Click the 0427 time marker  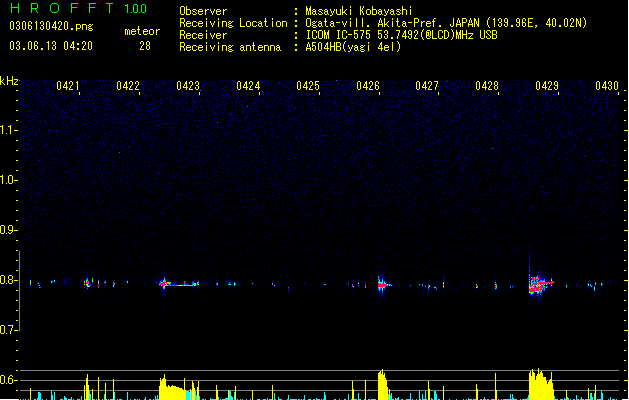point(427,86)
